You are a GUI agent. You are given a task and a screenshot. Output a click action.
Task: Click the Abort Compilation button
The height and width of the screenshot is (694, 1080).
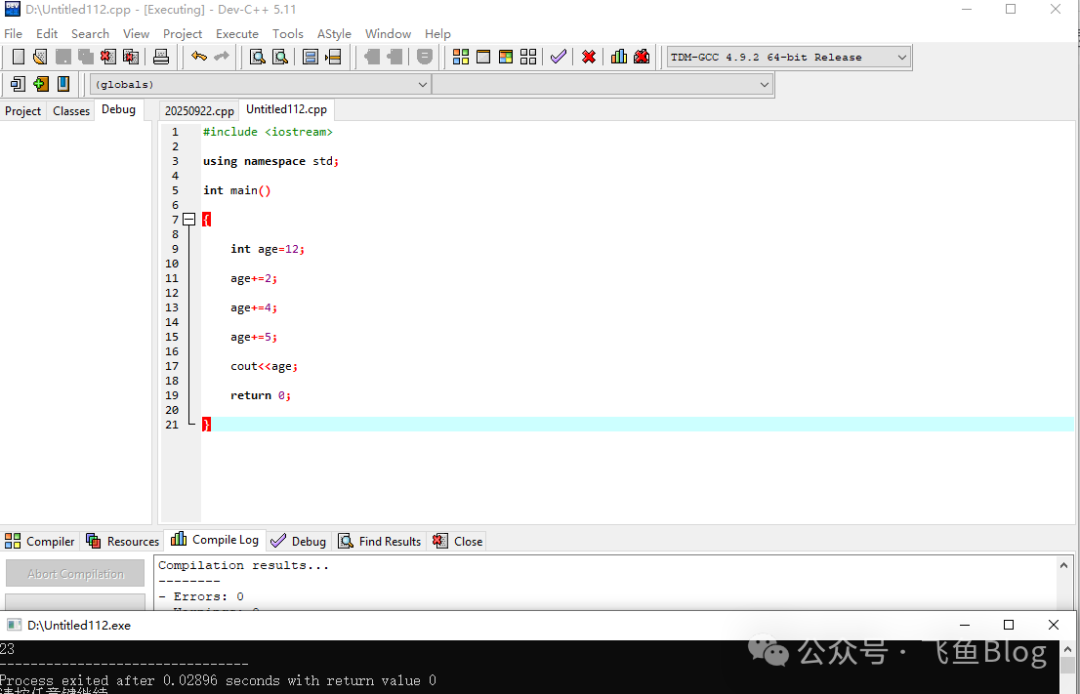[76, 574]
